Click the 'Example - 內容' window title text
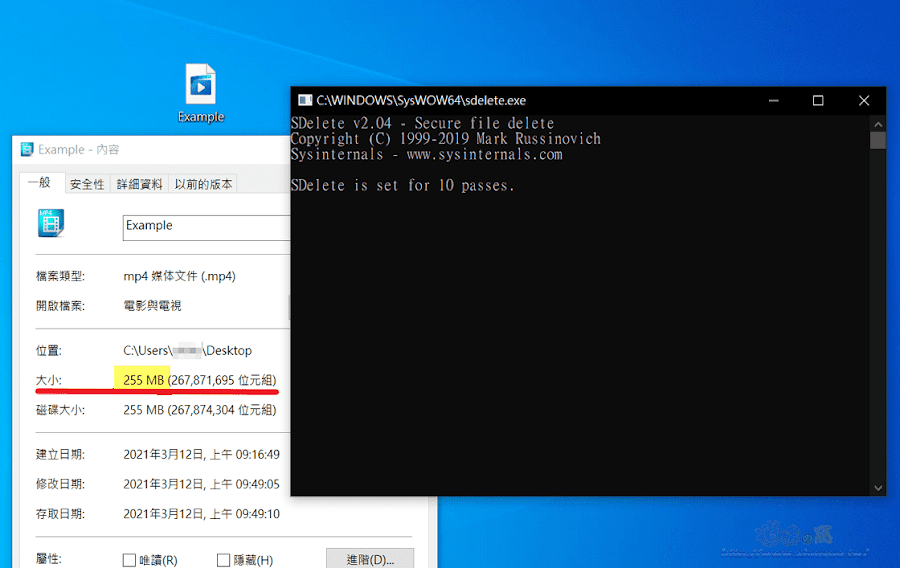This screenshot has width=900, height=568. click(79, 150)
